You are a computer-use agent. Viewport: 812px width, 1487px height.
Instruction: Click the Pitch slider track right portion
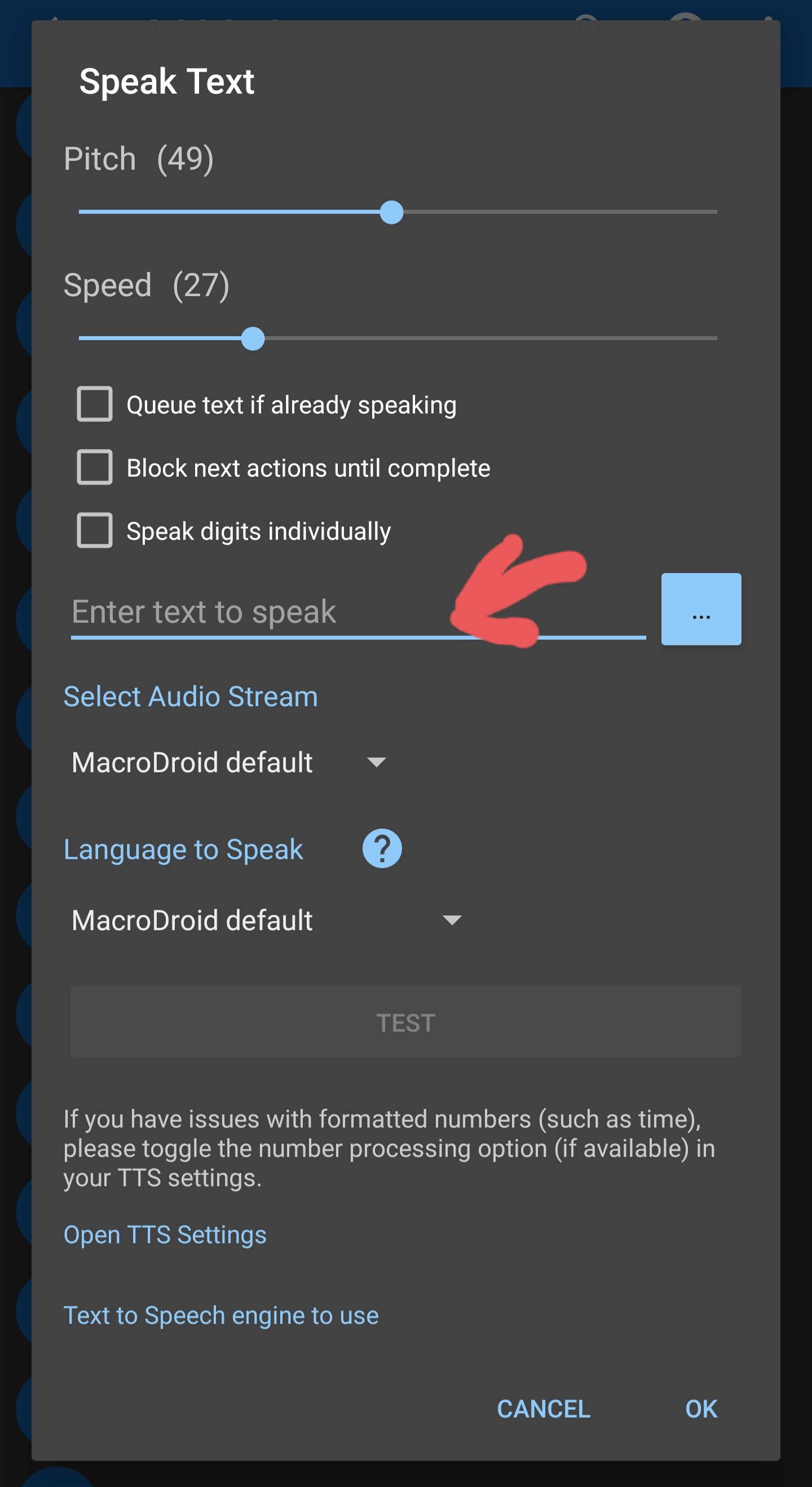pyautogui.click(x=561, y=213)
